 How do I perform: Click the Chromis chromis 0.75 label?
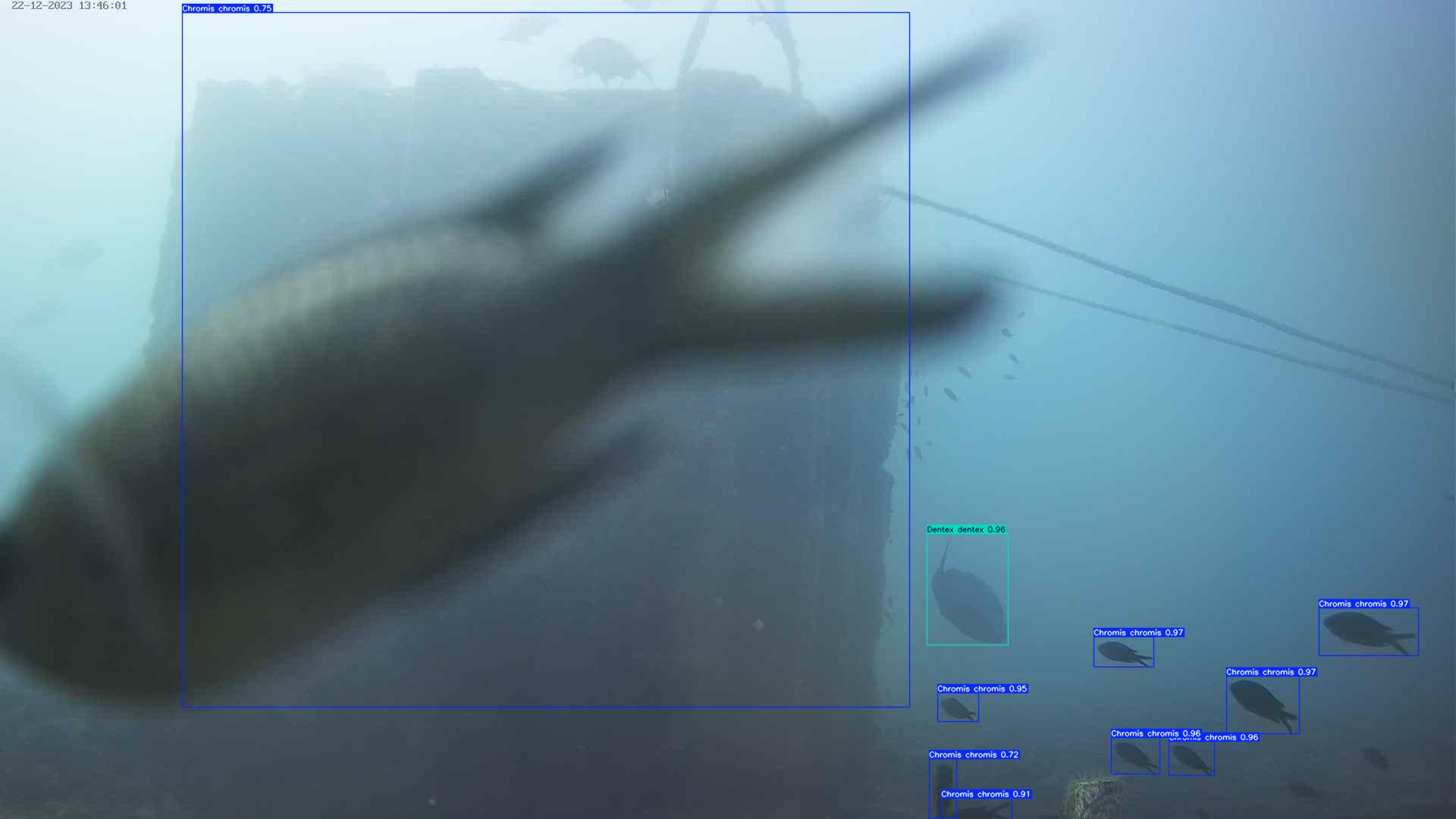(x=227, y=8)
